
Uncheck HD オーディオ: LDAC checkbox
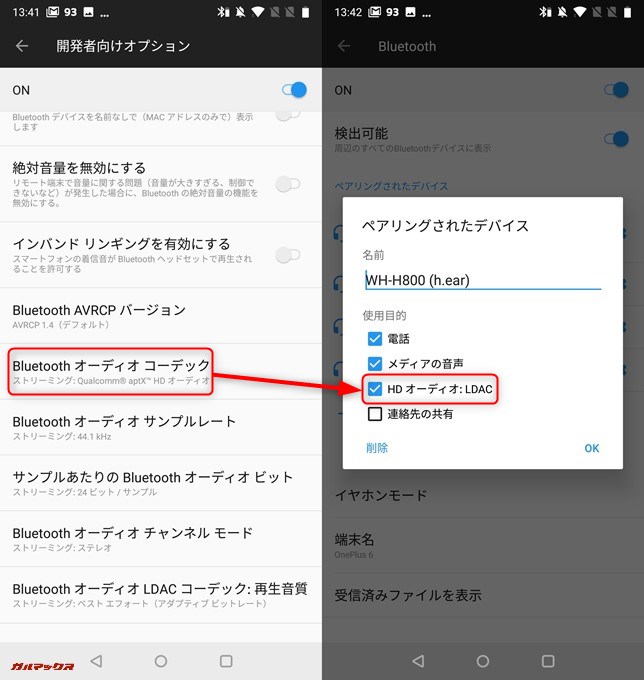tap(375, 389)
